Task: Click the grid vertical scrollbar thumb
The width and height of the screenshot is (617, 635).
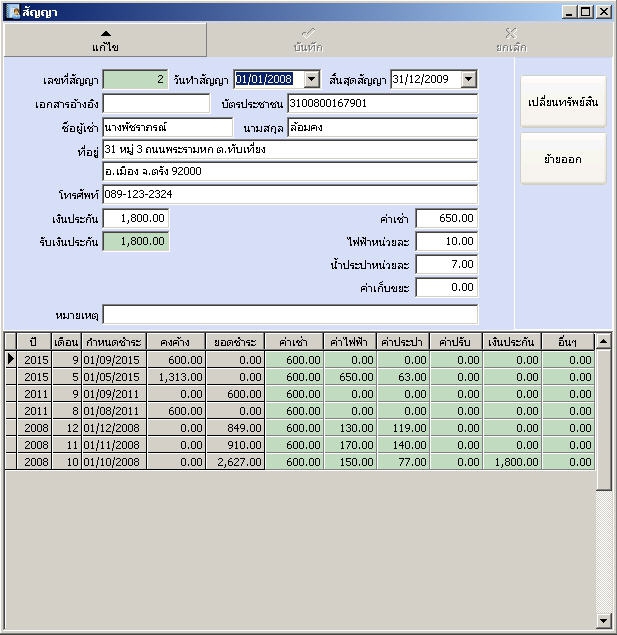Action: [x=604, y=420]
